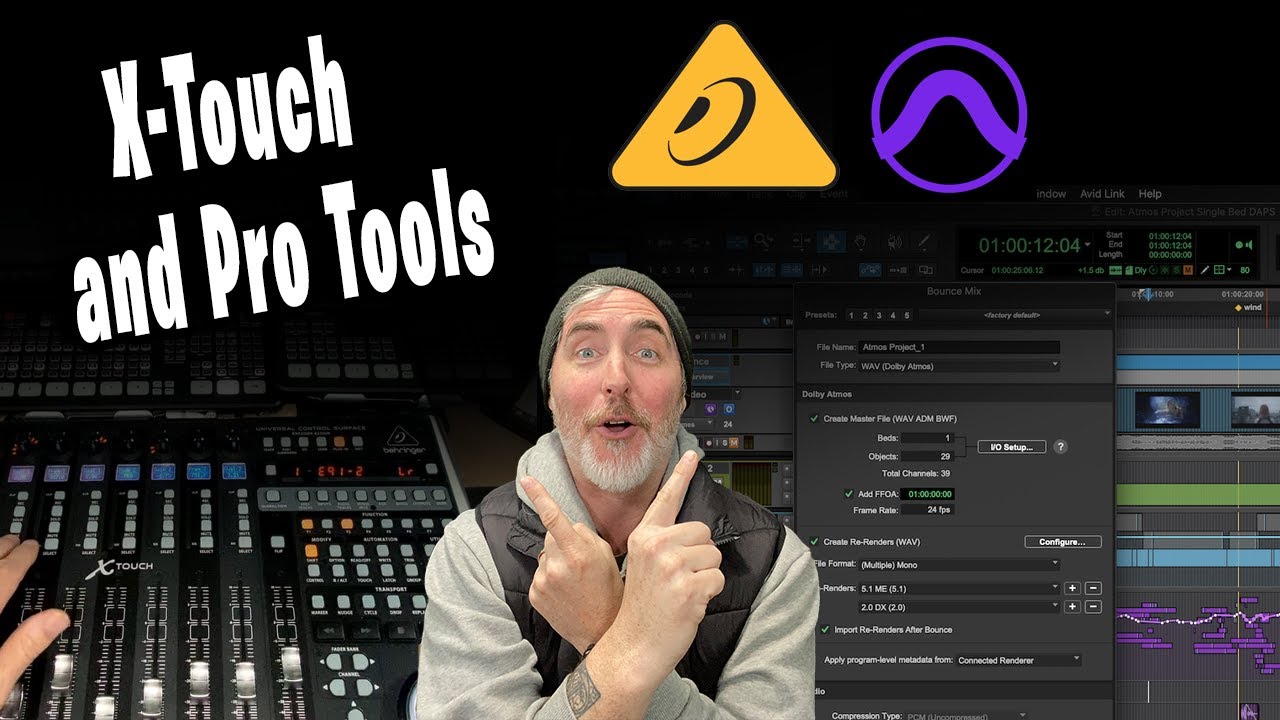
Task: Open the grid value dropdown near 80
Action: 1228,270
